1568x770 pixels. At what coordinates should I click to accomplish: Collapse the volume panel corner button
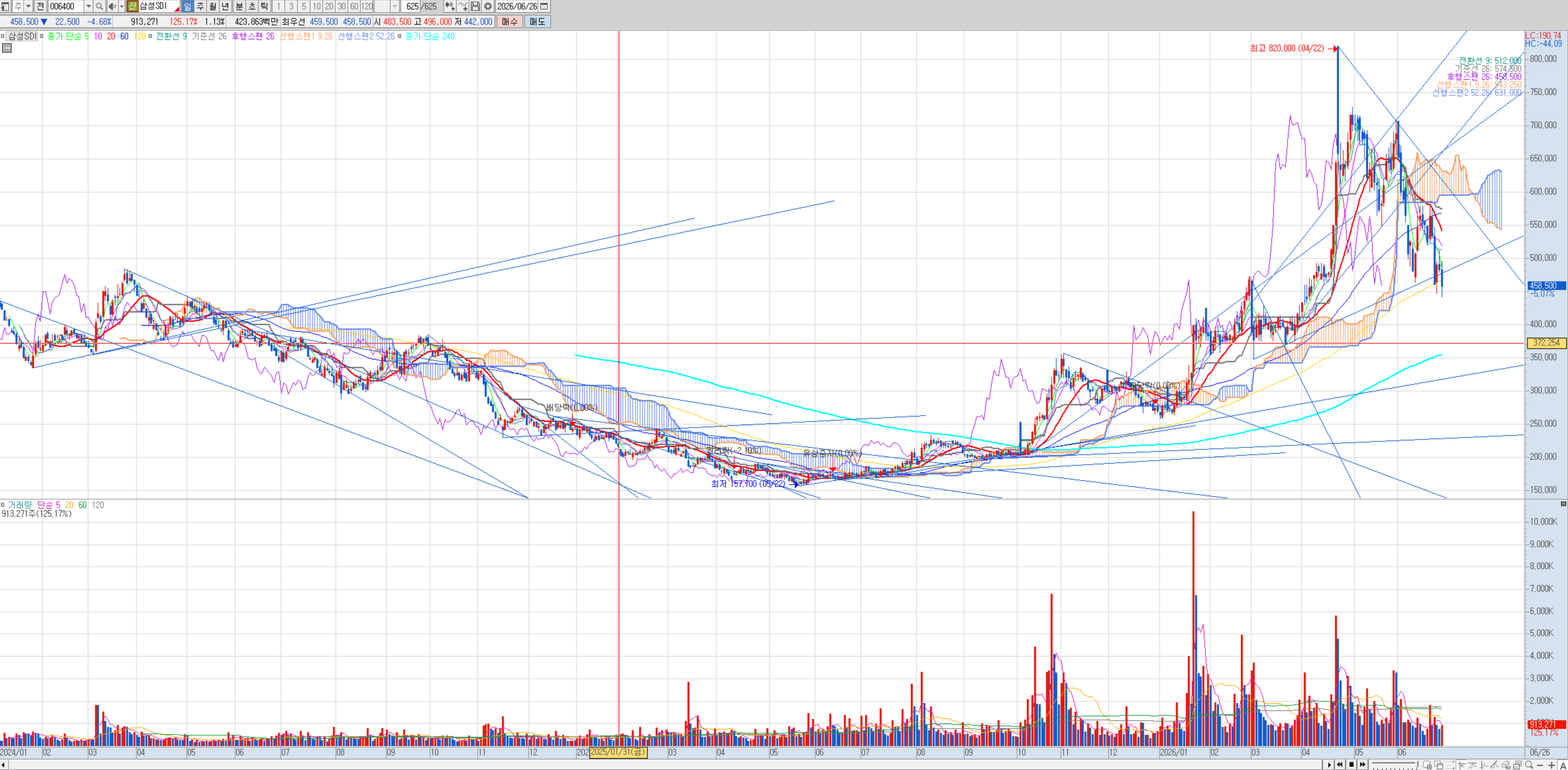click(x=1563, y=504)
